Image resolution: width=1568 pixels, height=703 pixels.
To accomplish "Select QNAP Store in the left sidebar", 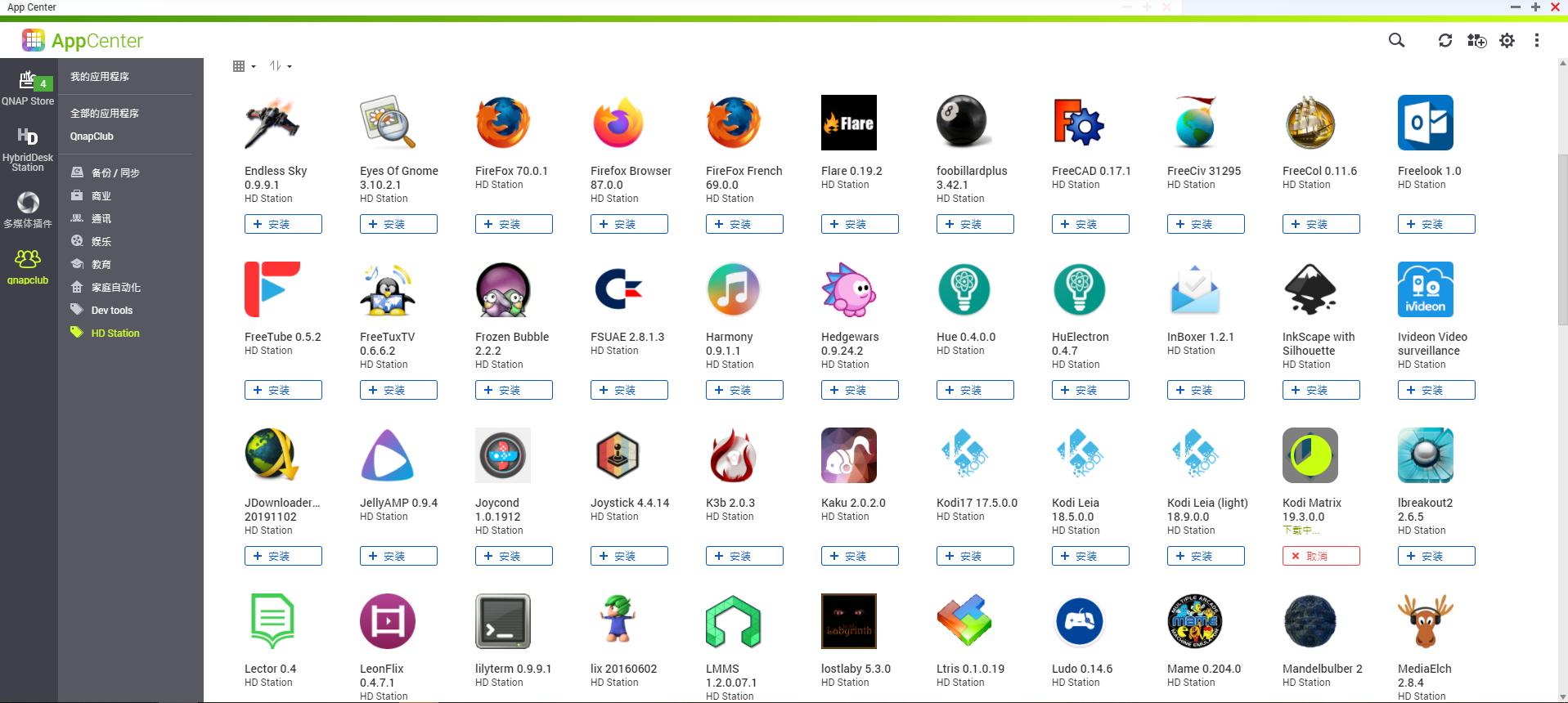I will [x=28, y=88].
